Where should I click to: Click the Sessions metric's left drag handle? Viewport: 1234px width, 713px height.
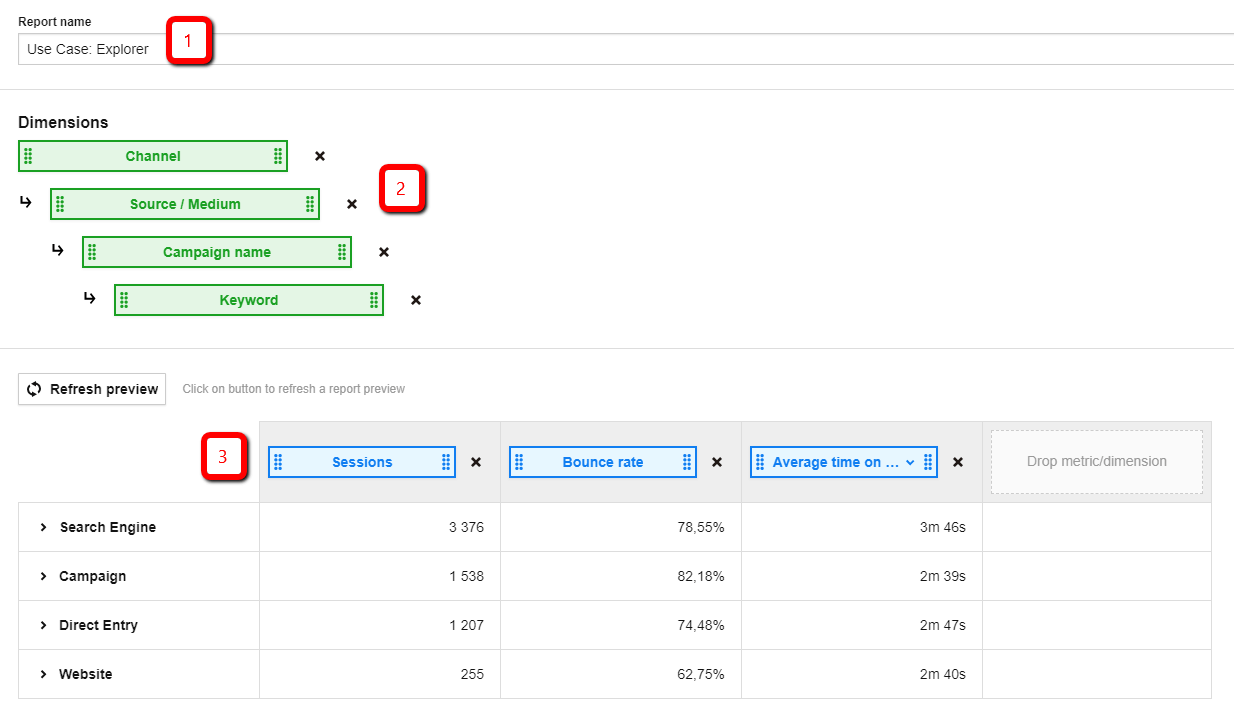278,462
